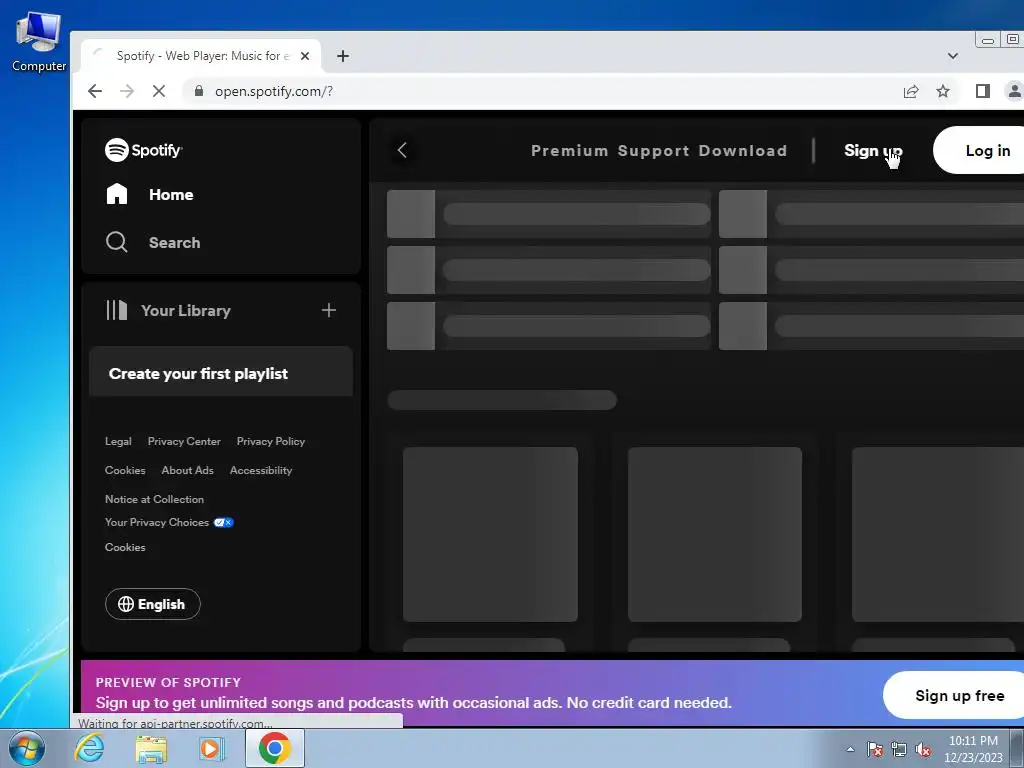Expand the tab search chevron
Screen dimensions: 1024x768
953,56
